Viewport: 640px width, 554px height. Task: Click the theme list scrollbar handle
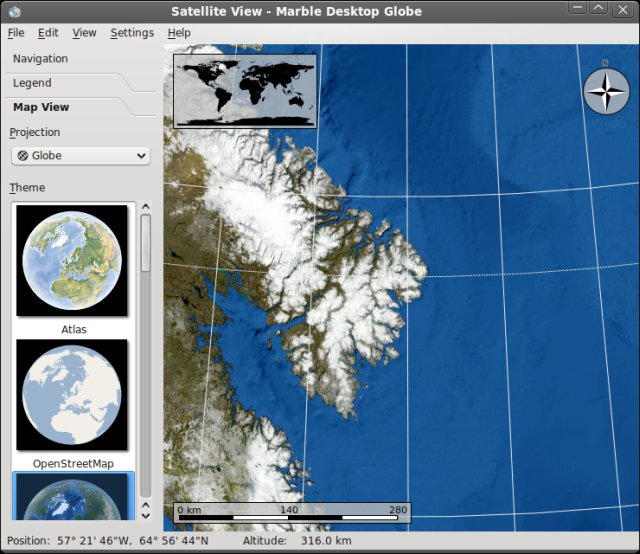pyautogui.click(x=145, y=243)
